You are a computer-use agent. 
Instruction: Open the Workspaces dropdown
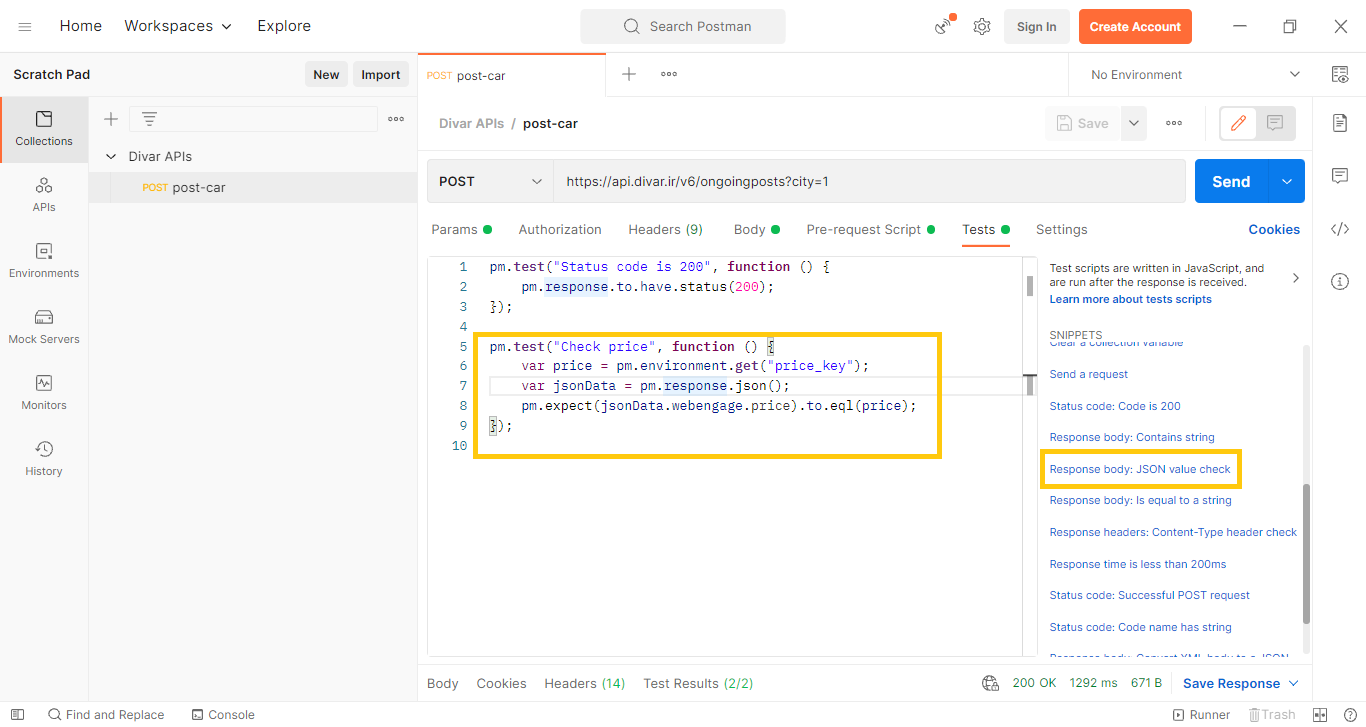pos(178,26)
